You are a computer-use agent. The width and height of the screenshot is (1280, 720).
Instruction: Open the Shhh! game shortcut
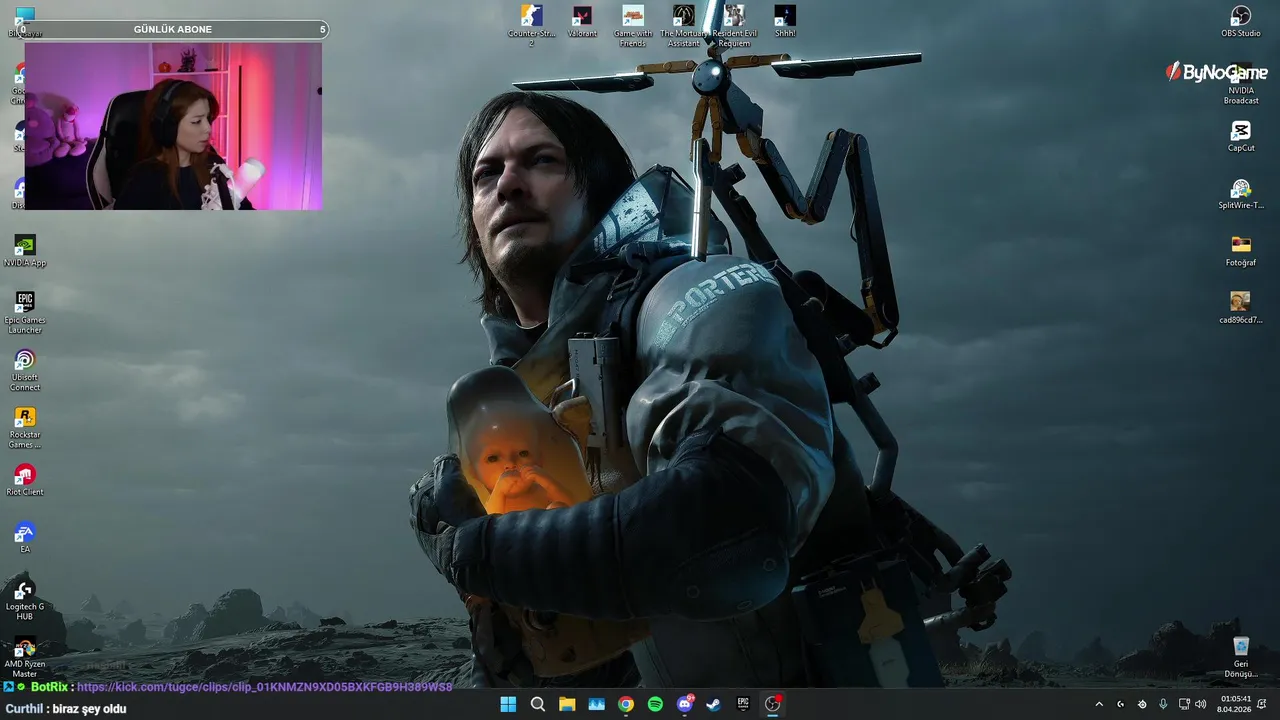click(x=785, y=22)
